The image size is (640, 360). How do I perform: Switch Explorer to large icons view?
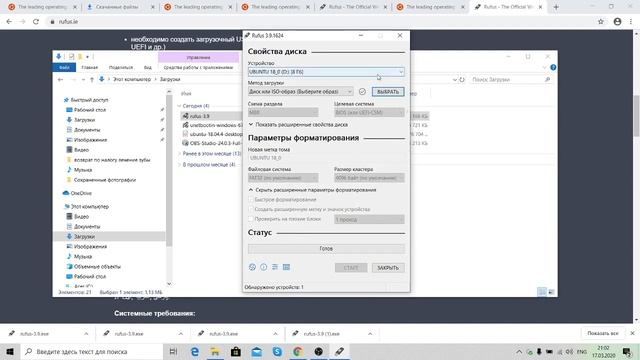[x=551, y=292]
